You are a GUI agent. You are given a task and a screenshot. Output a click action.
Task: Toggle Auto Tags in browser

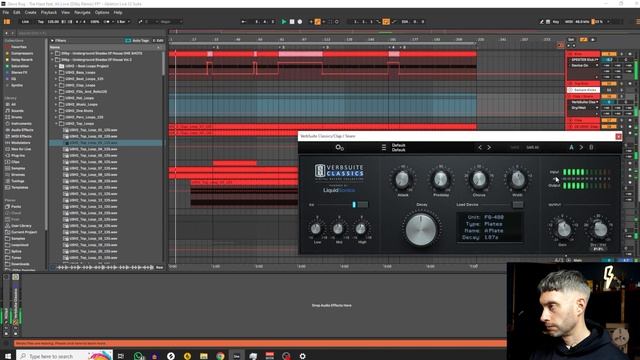137,40
